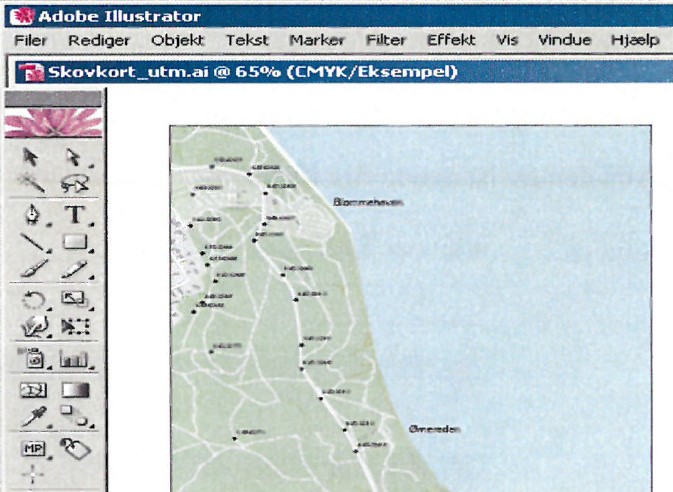
Task: Open the Objekt menu
Action: [x=177, y=40]
